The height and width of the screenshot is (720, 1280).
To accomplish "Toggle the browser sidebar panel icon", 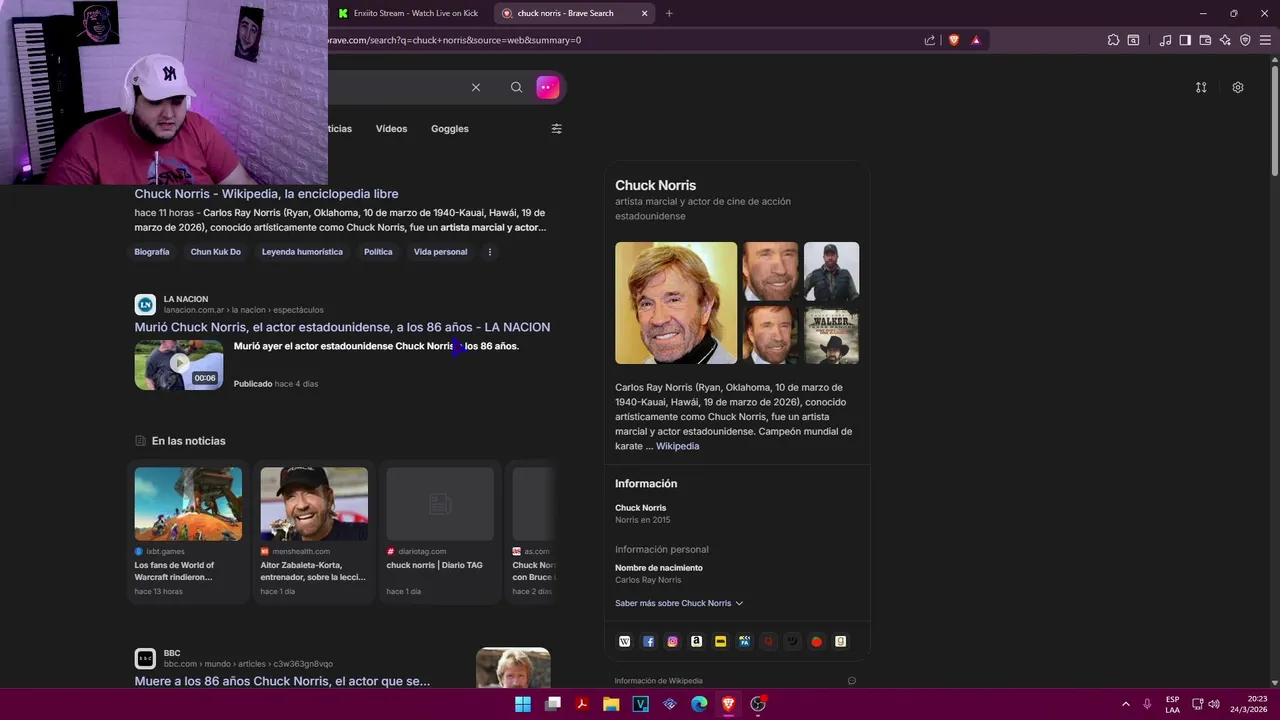I will 1185,40.
